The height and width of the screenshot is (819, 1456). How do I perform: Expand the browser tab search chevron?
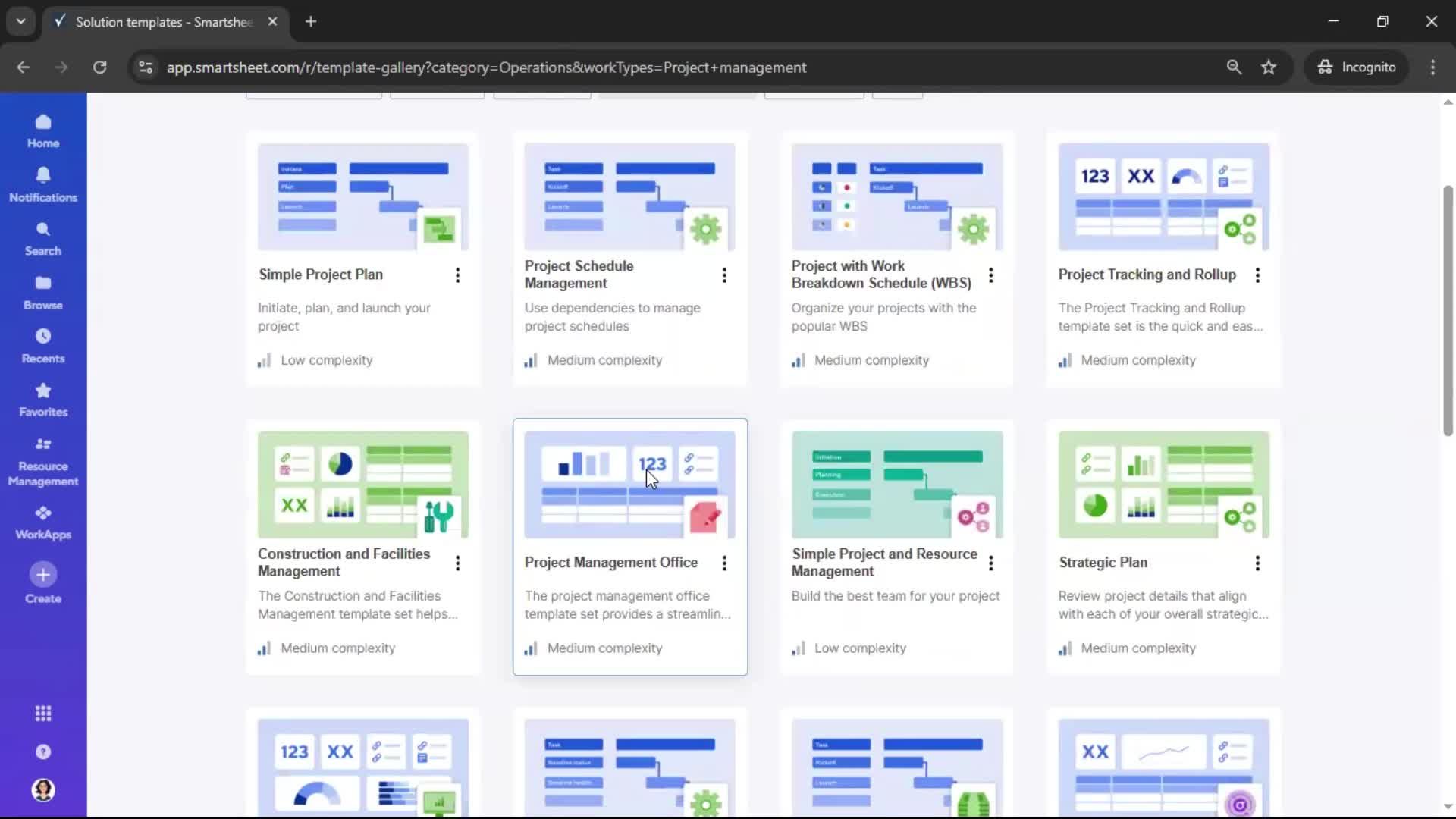[20, 21]
